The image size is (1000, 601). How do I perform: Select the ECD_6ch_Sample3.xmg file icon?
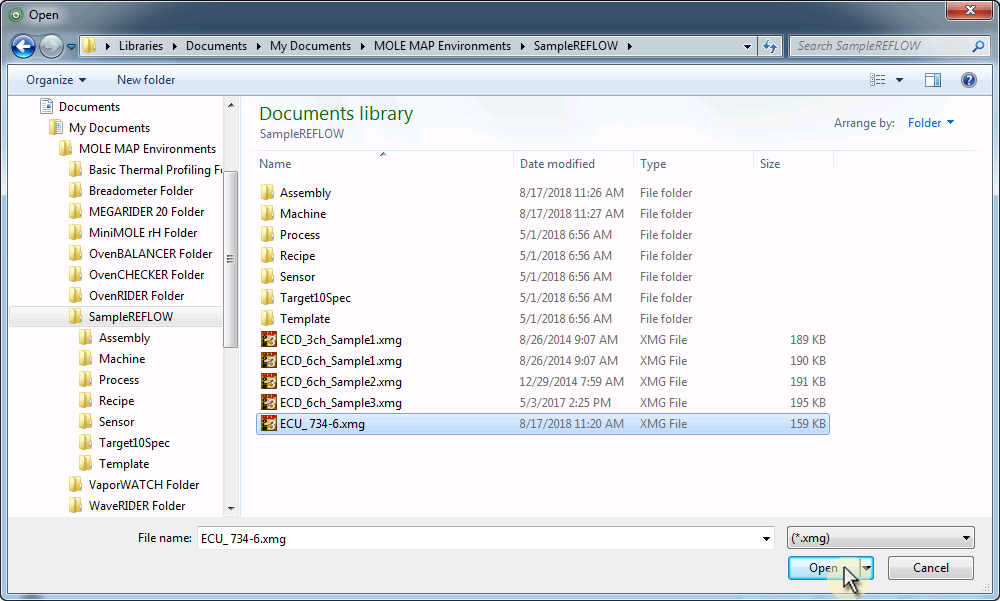pyautogui.click(x=268, y=403)
